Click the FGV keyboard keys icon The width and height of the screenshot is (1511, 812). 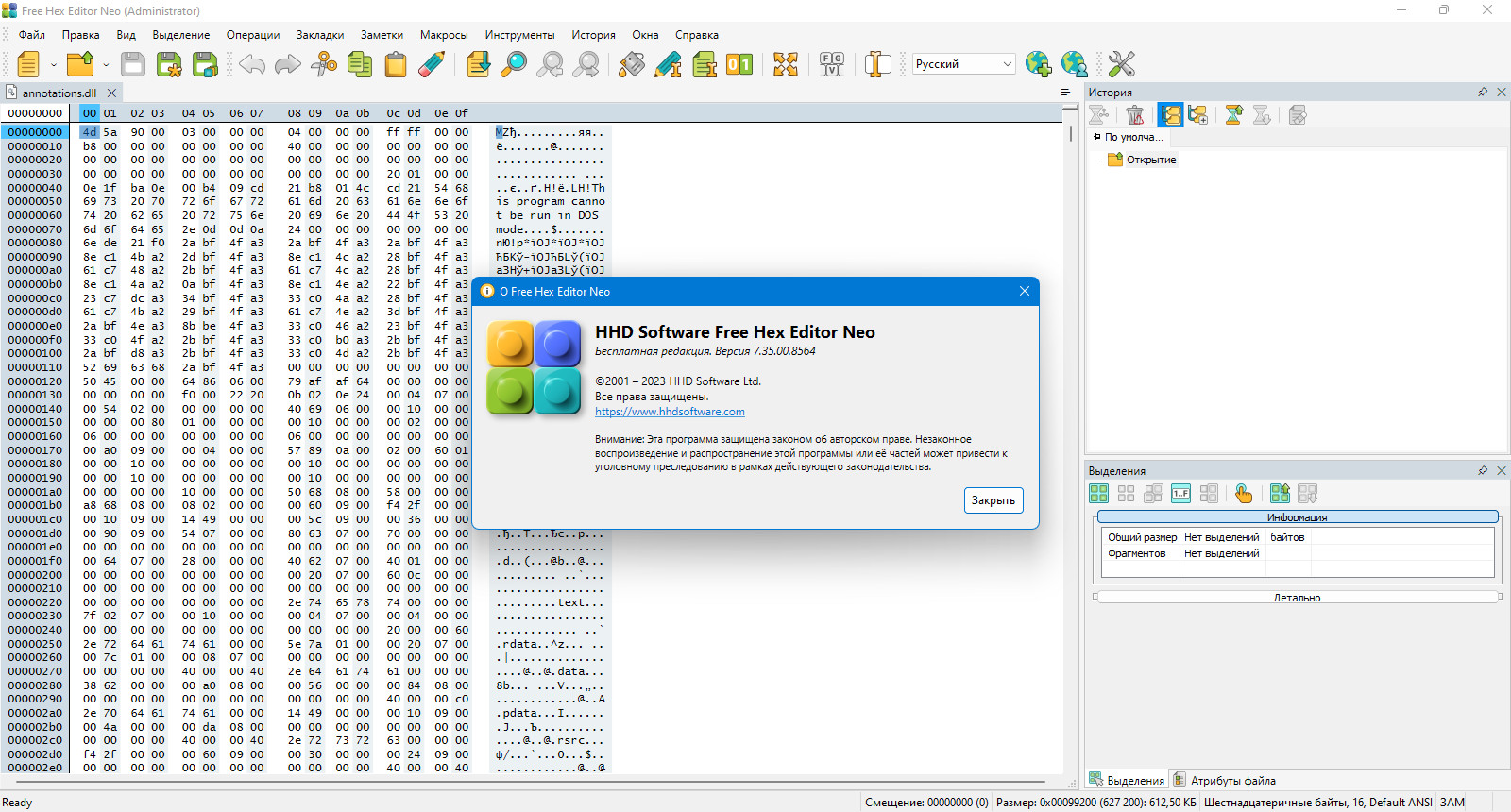[832, 64]
